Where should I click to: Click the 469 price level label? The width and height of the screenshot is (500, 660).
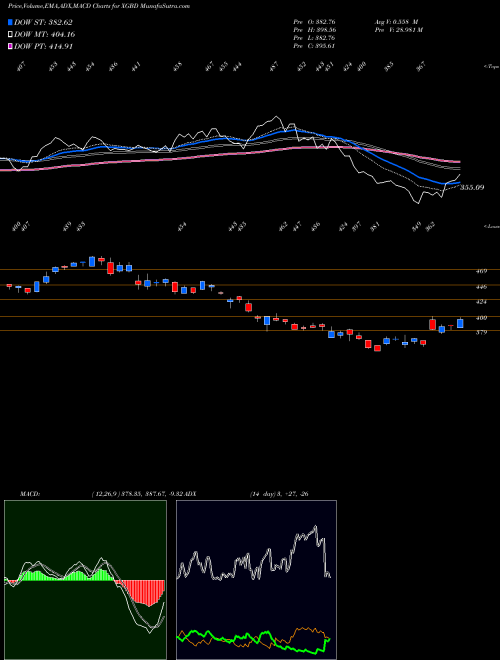[x=482, y=271]
